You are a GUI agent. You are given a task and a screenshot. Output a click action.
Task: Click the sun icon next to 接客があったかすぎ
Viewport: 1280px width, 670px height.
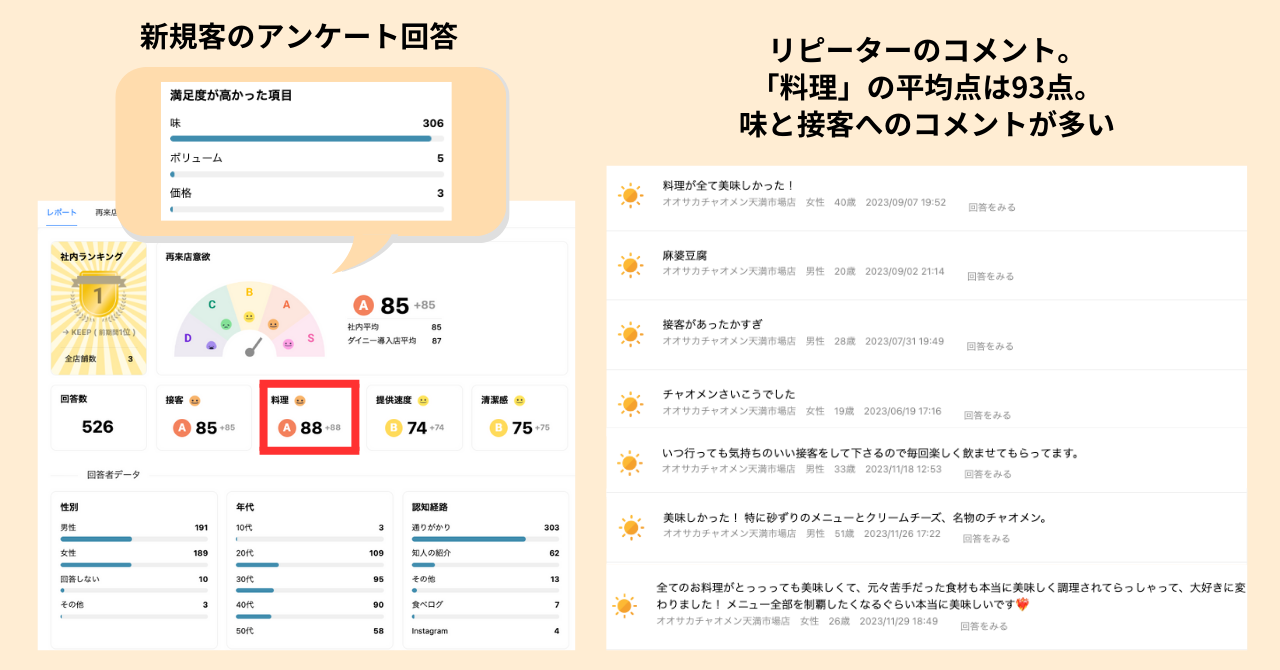point(630,334)
